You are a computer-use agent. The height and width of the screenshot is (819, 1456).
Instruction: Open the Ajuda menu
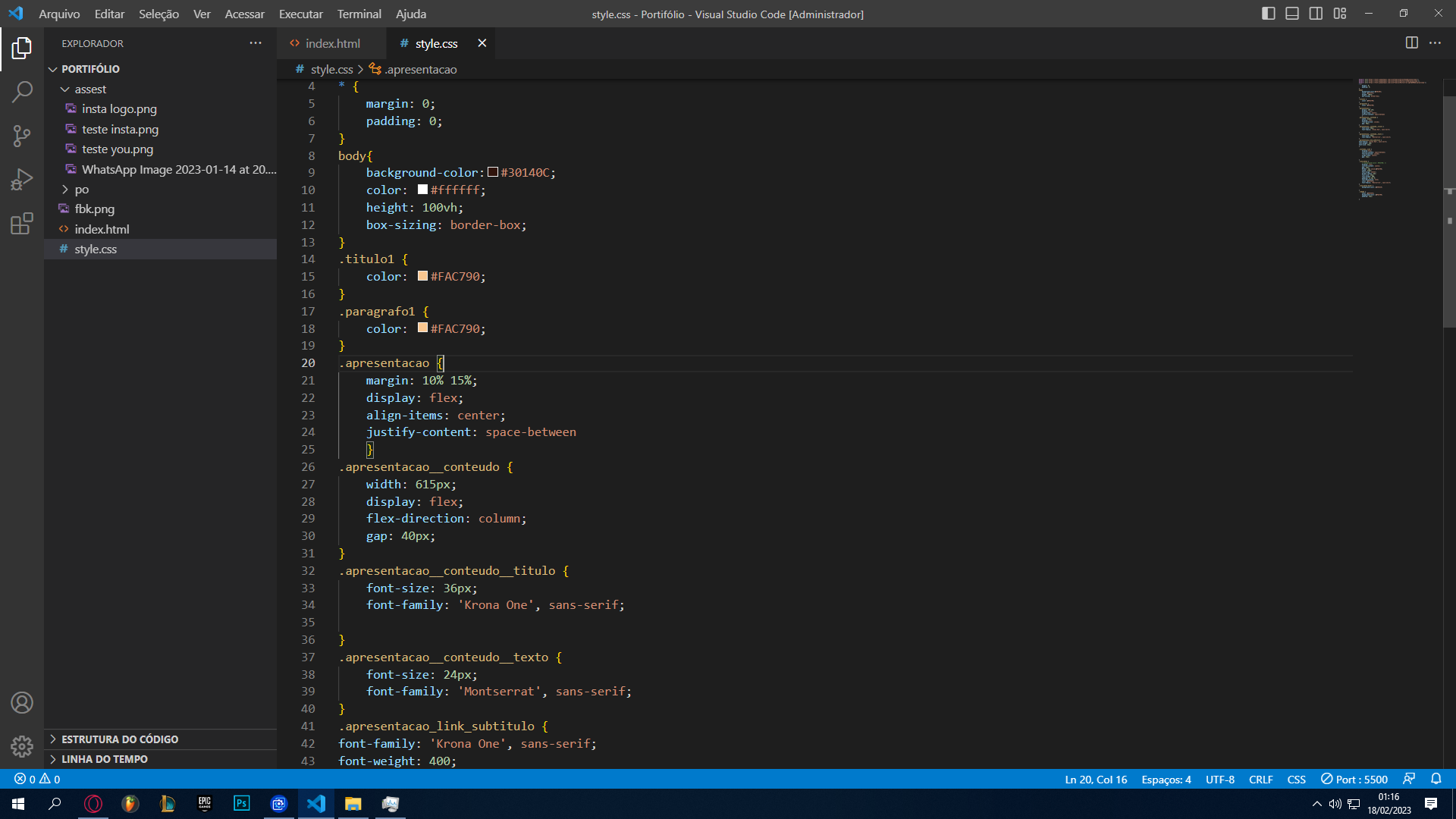pyautogui.click(x=411, y=14)
